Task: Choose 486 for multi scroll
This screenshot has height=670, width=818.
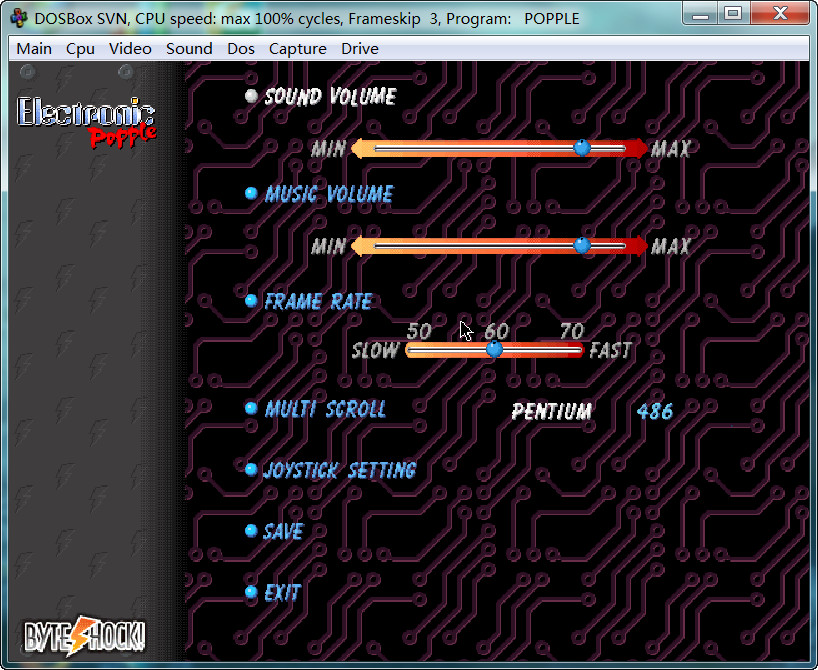Action: (x=655, y=412)
